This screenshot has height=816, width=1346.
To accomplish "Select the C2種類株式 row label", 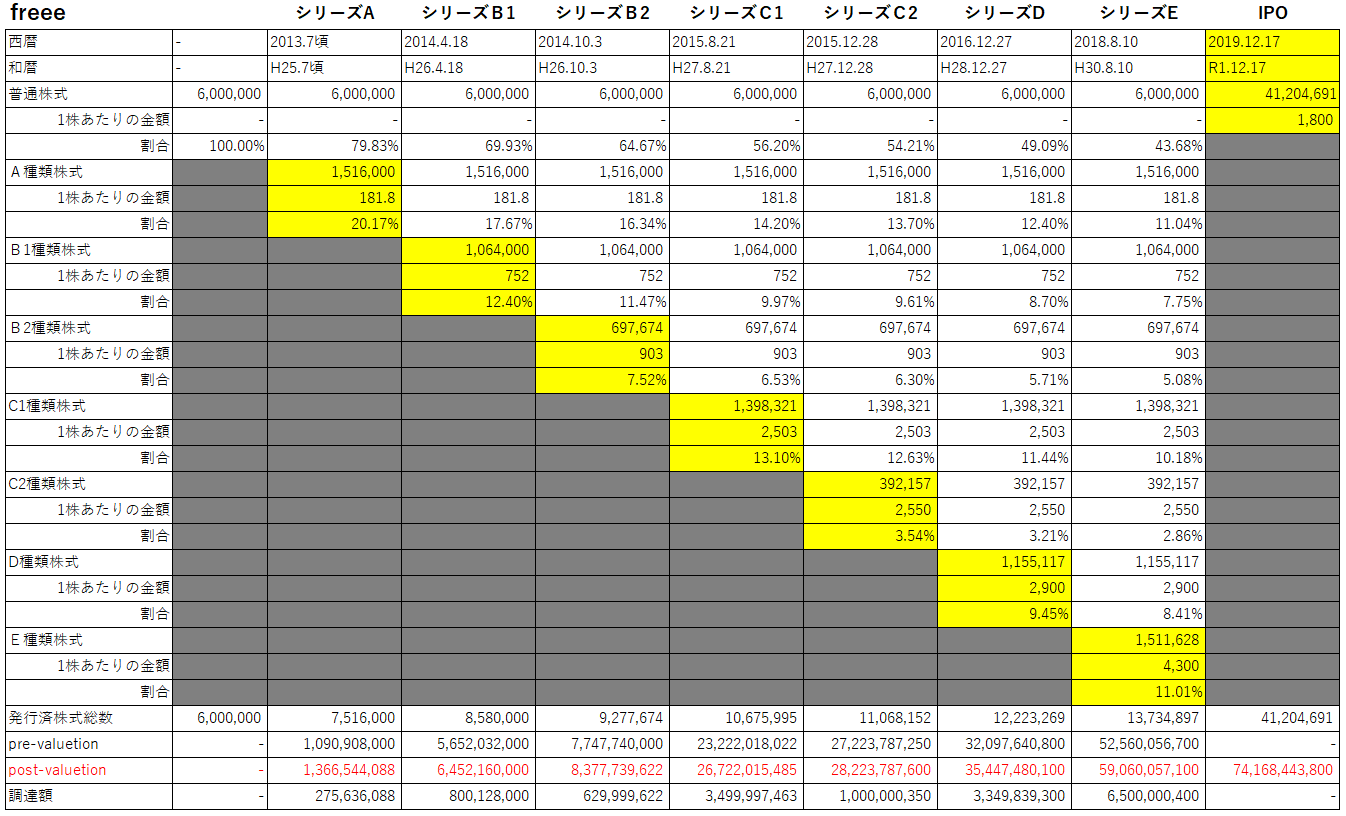I will [88, 485].
